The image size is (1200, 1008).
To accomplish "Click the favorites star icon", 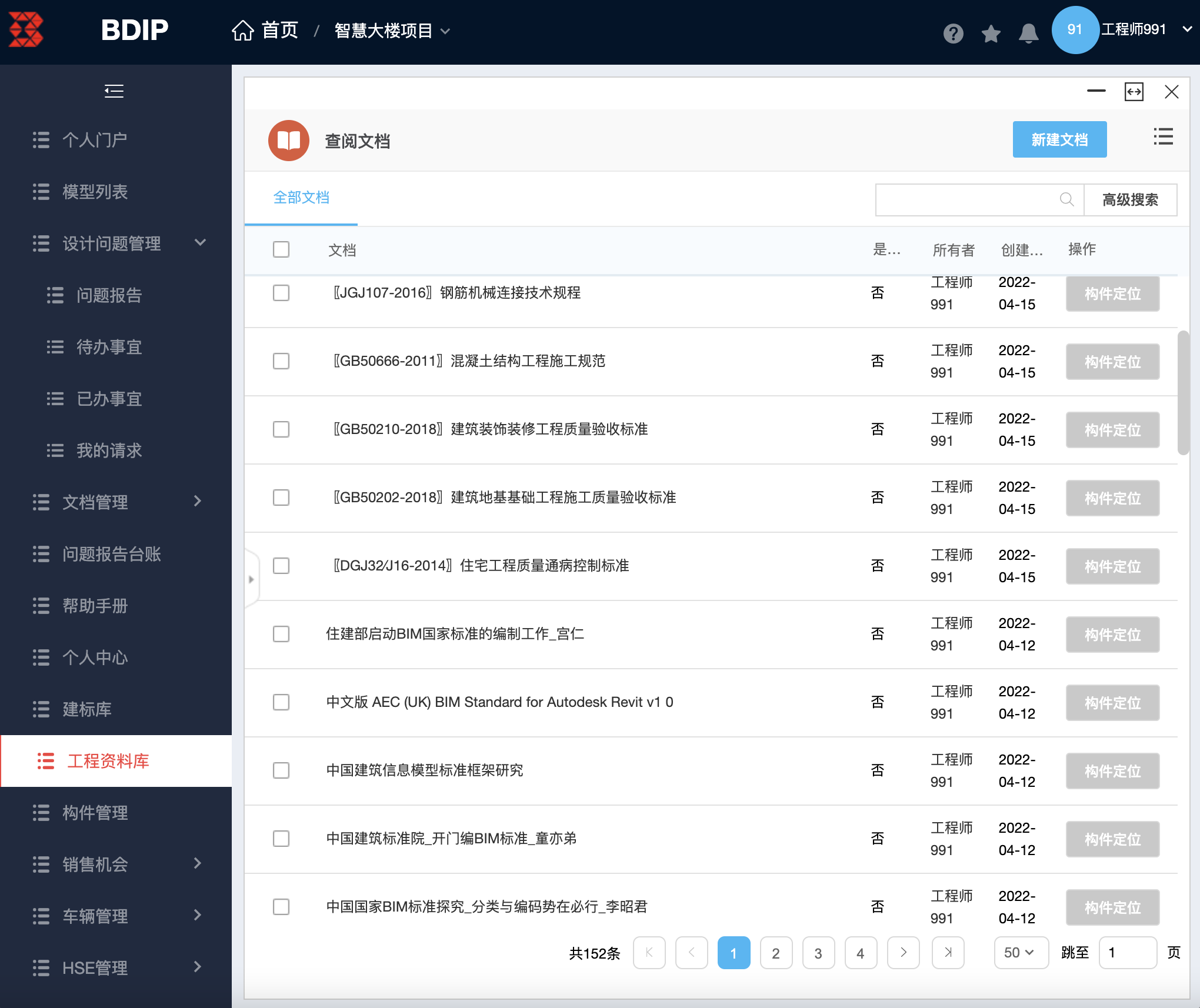I will (x=991, y=34).
